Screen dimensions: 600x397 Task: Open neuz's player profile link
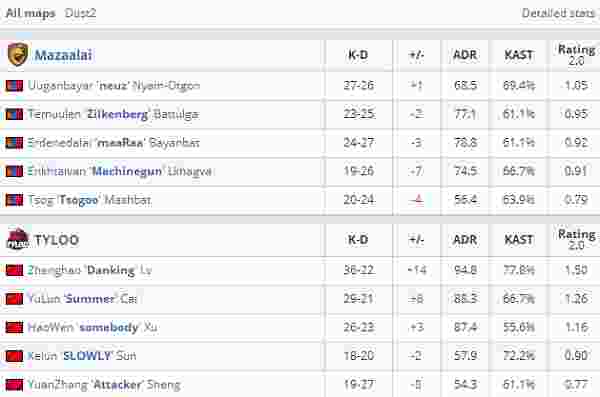114,85
